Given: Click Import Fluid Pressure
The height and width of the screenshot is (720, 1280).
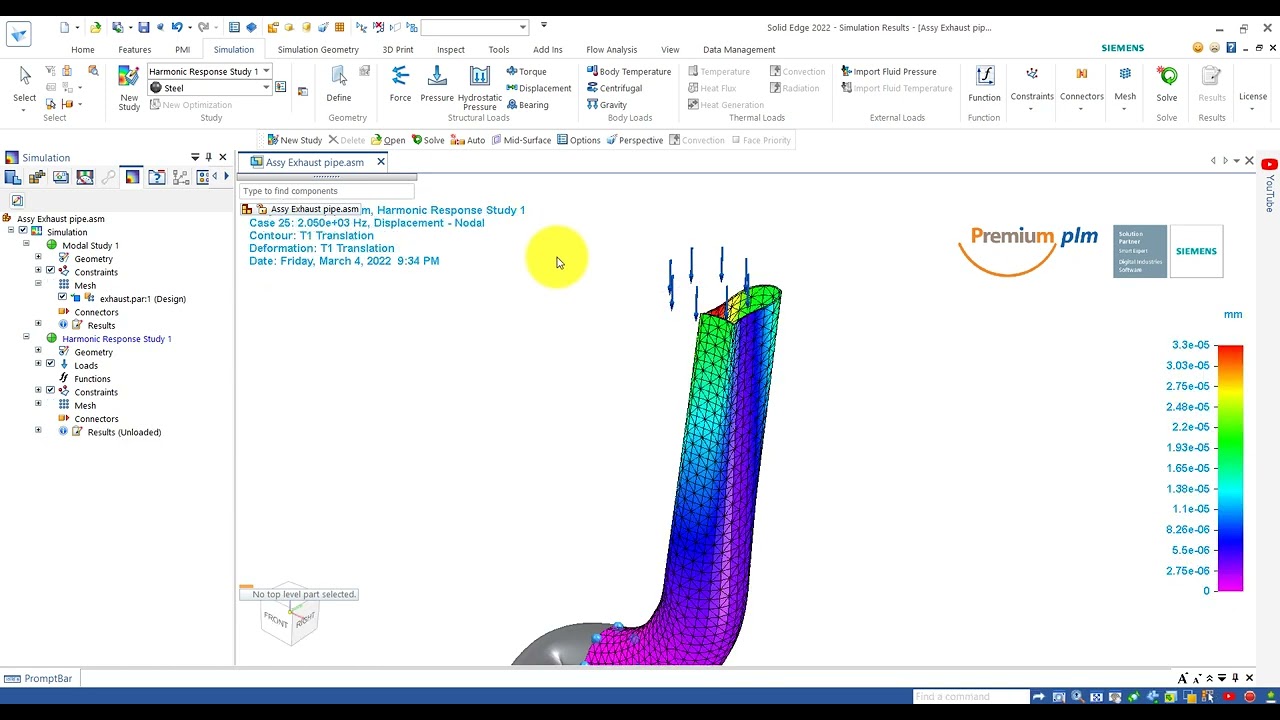Looking at the screenshot, I should [889, 72].
